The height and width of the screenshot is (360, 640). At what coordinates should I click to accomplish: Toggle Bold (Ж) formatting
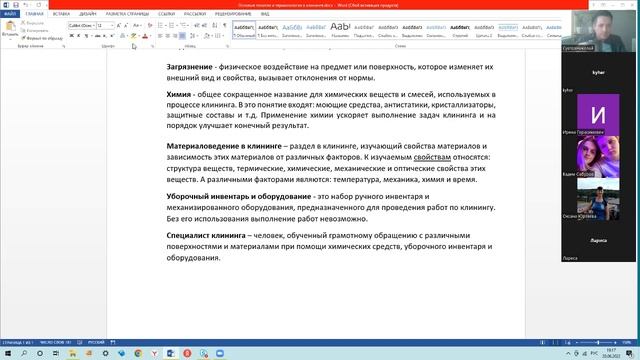71,36
